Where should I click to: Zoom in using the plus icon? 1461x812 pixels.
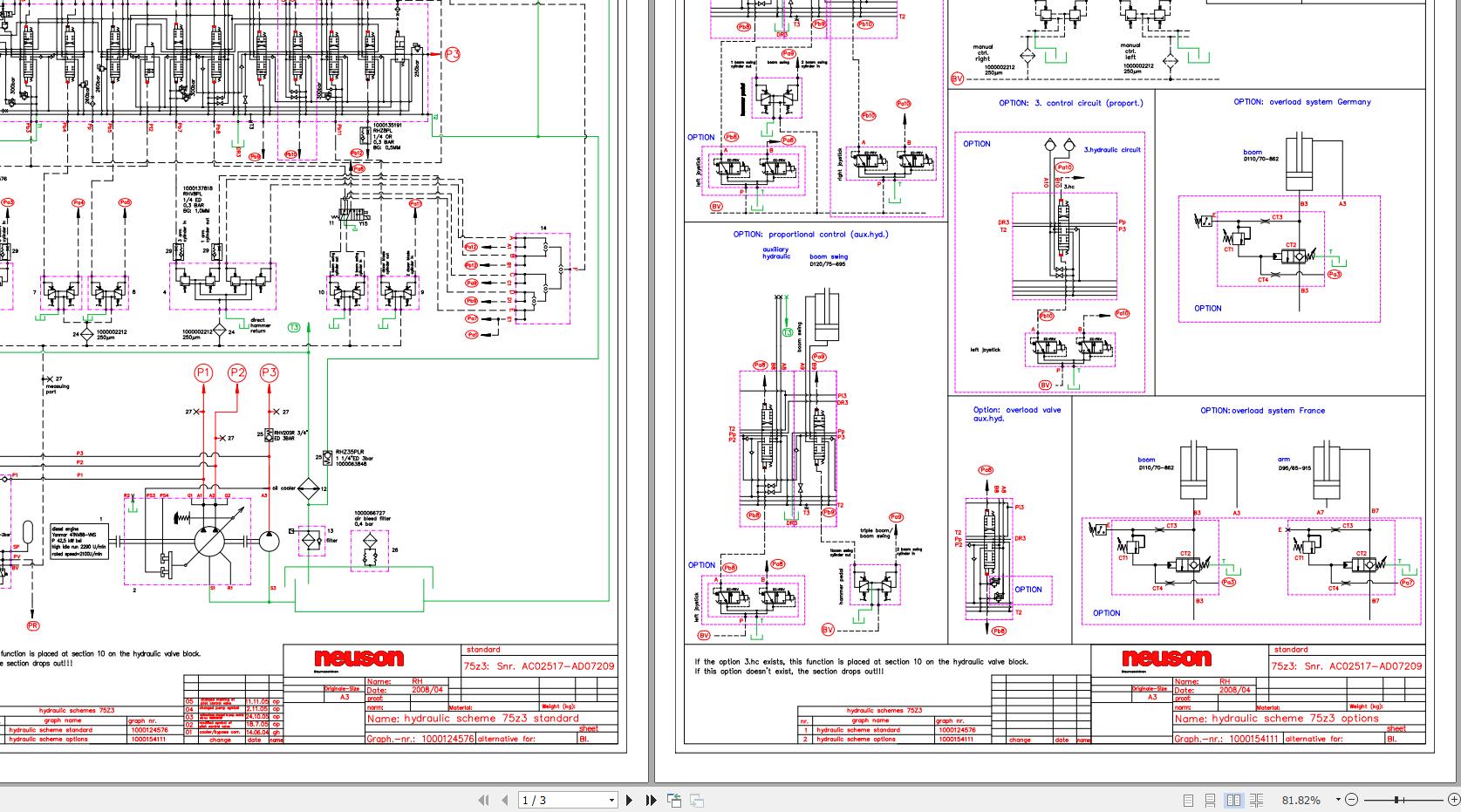[1455, 800]
